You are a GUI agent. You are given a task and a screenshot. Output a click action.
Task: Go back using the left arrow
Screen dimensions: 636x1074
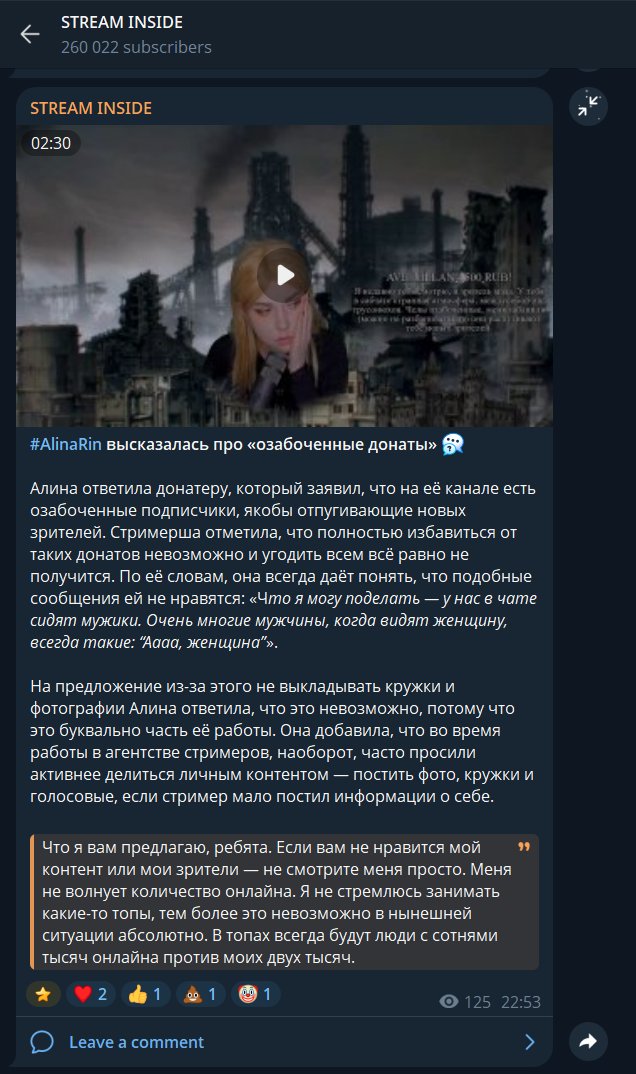click(x=29, y=34)
